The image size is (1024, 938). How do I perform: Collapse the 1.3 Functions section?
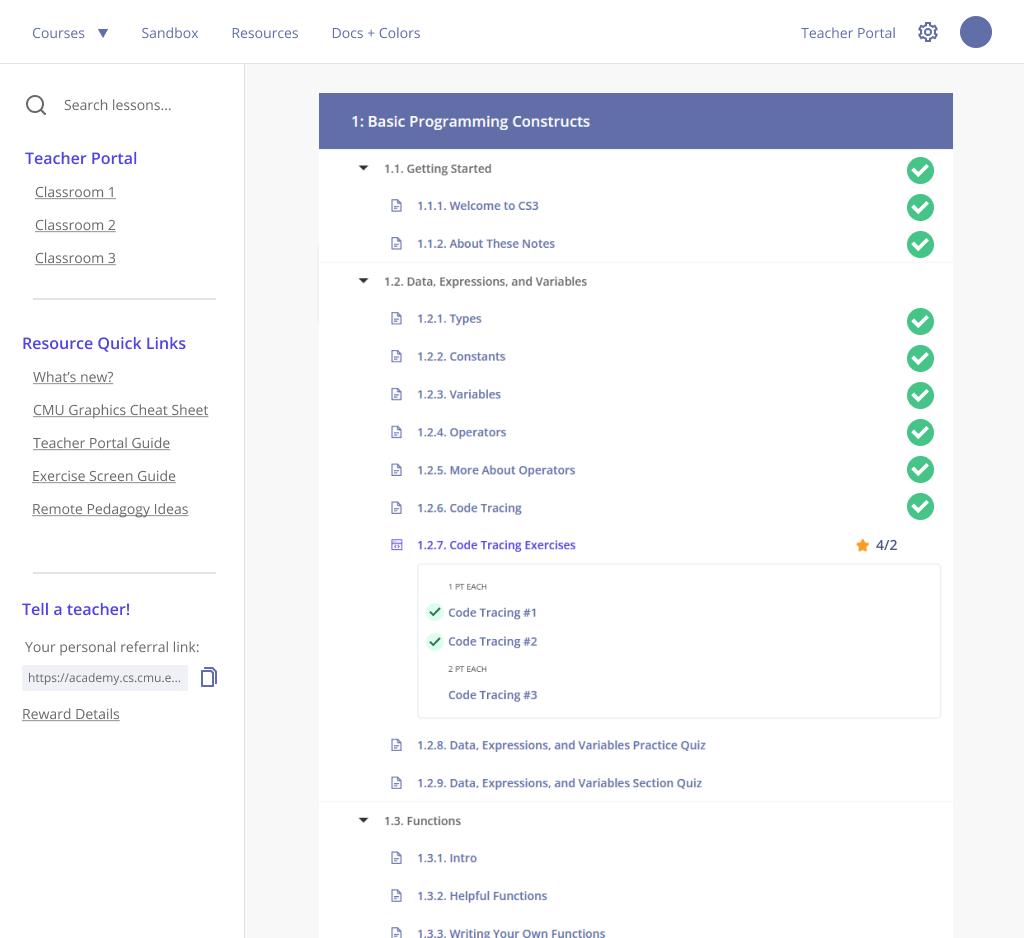tap(364, 820)
